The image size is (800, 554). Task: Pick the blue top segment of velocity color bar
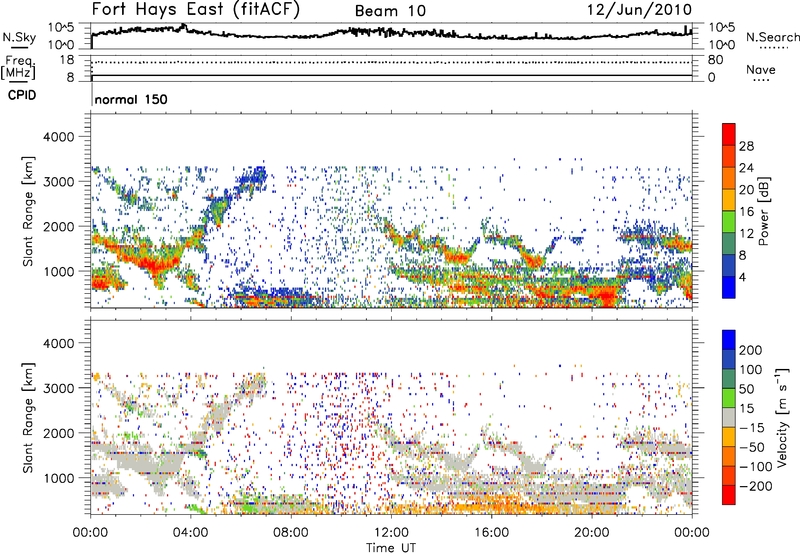click(729, 339)
